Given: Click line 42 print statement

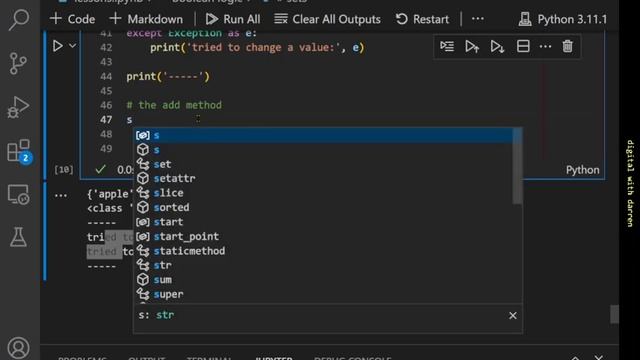Looking at the screenshot, I should click(257, 47).
